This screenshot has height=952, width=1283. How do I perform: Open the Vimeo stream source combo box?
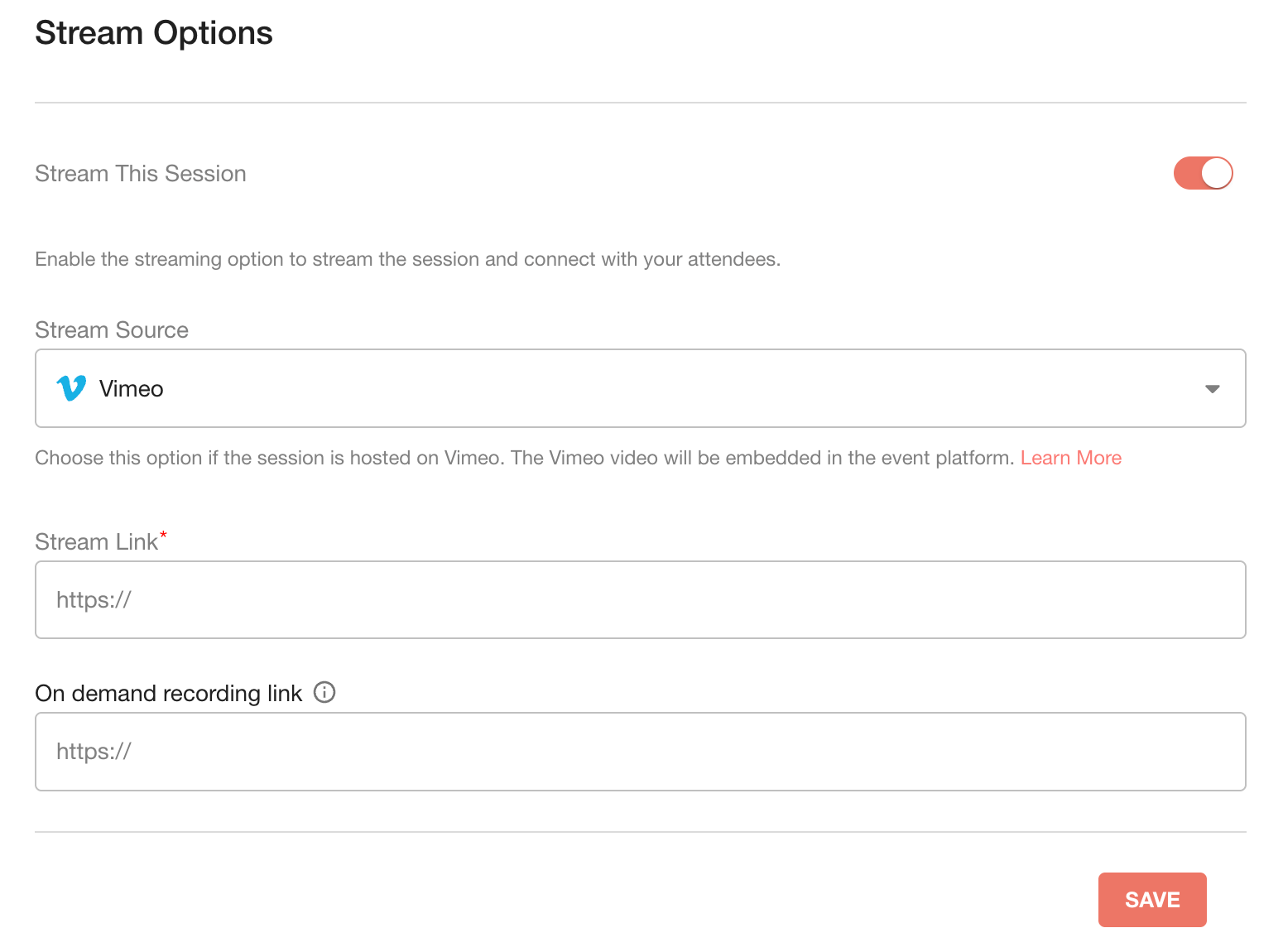coord(641,388)
